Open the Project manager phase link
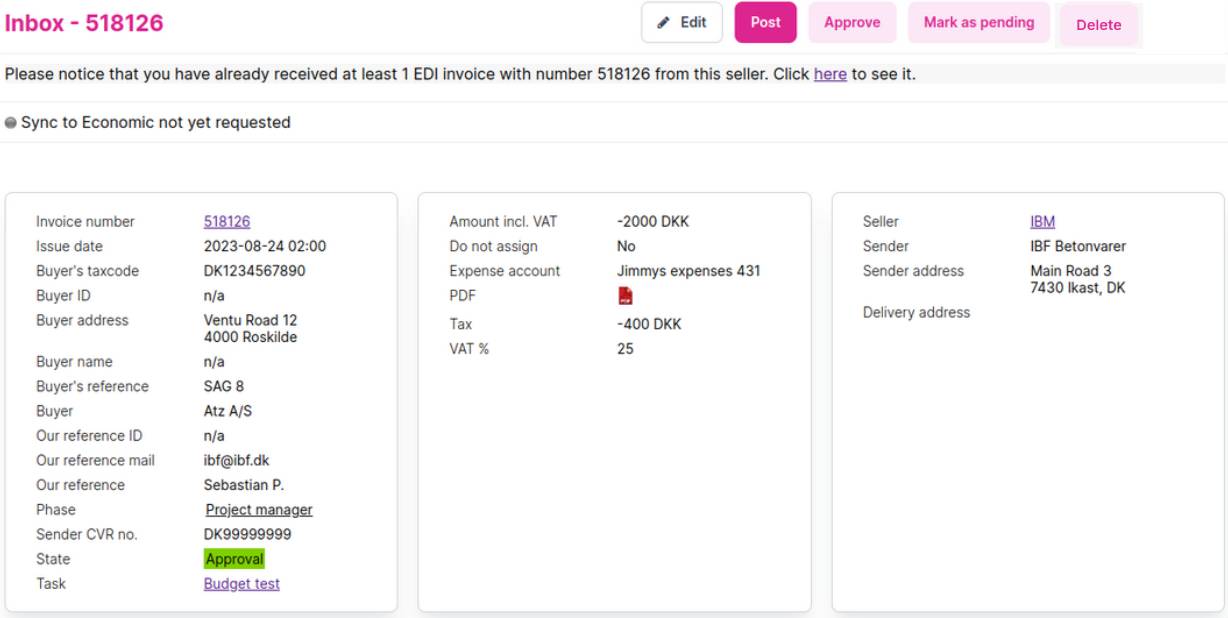The image size is (1228, 618). [x=259, y=510]
